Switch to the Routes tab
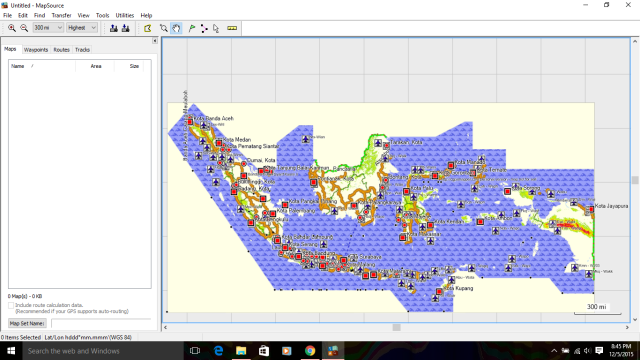The width and height of the screenshot is (640, 360). pos(62,50)
